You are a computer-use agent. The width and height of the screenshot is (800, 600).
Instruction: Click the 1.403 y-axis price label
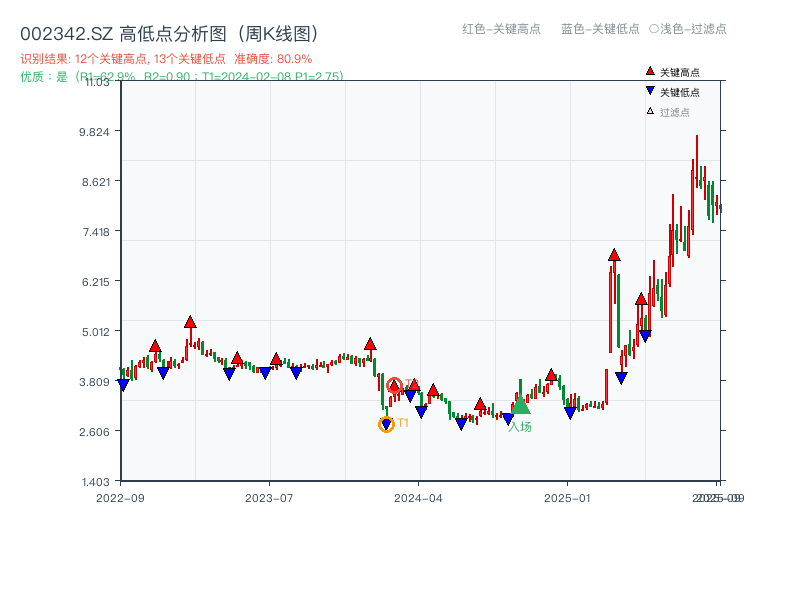coord(96,482)
